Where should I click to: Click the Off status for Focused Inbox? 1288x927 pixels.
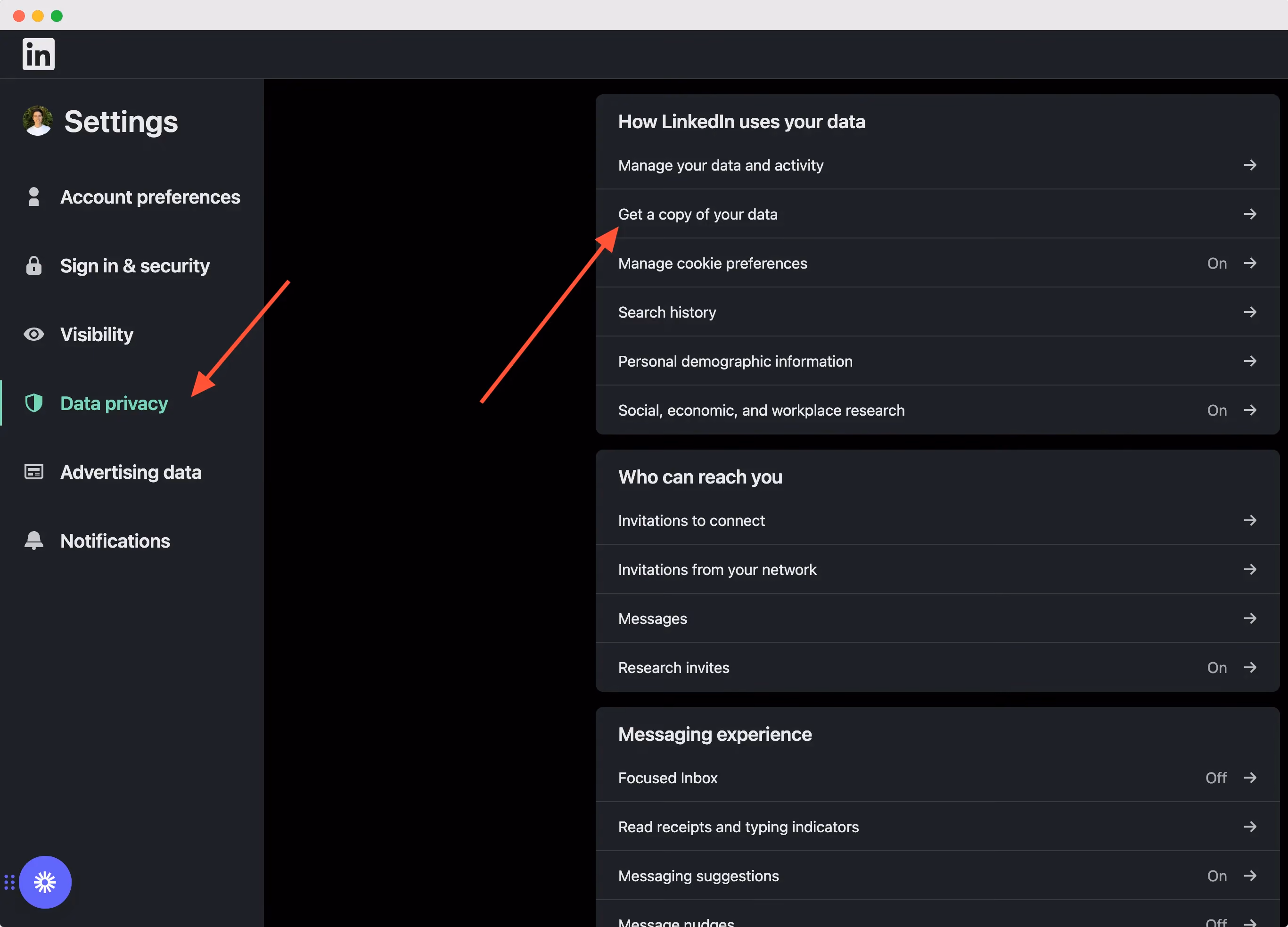1216,778
